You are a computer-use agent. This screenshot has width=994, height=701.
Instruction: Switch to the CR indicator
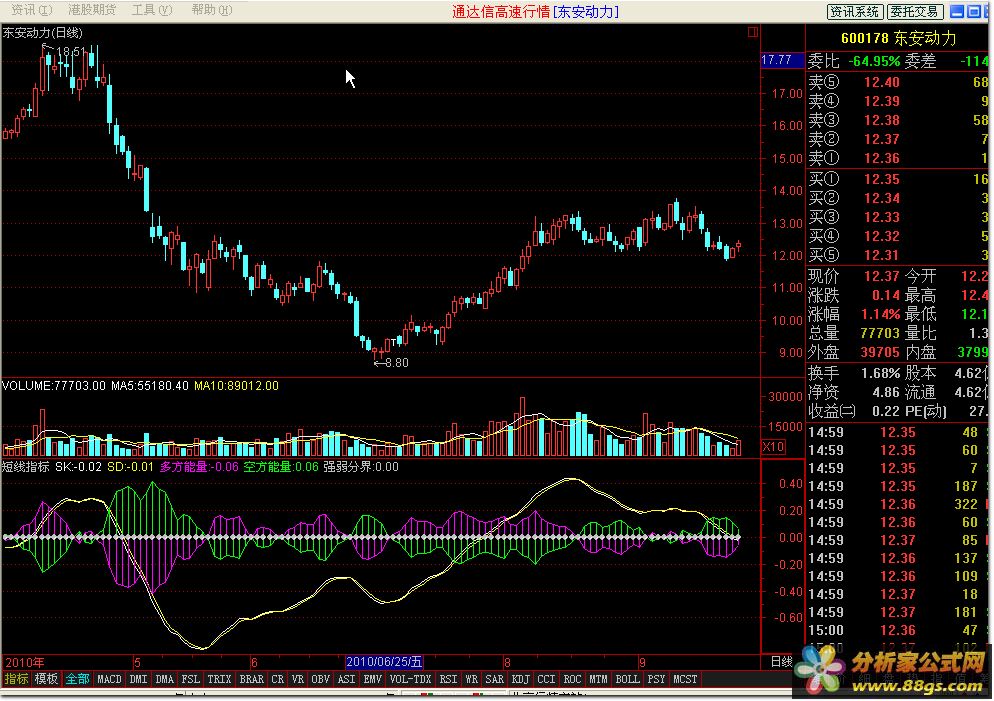tap(278, 679)
